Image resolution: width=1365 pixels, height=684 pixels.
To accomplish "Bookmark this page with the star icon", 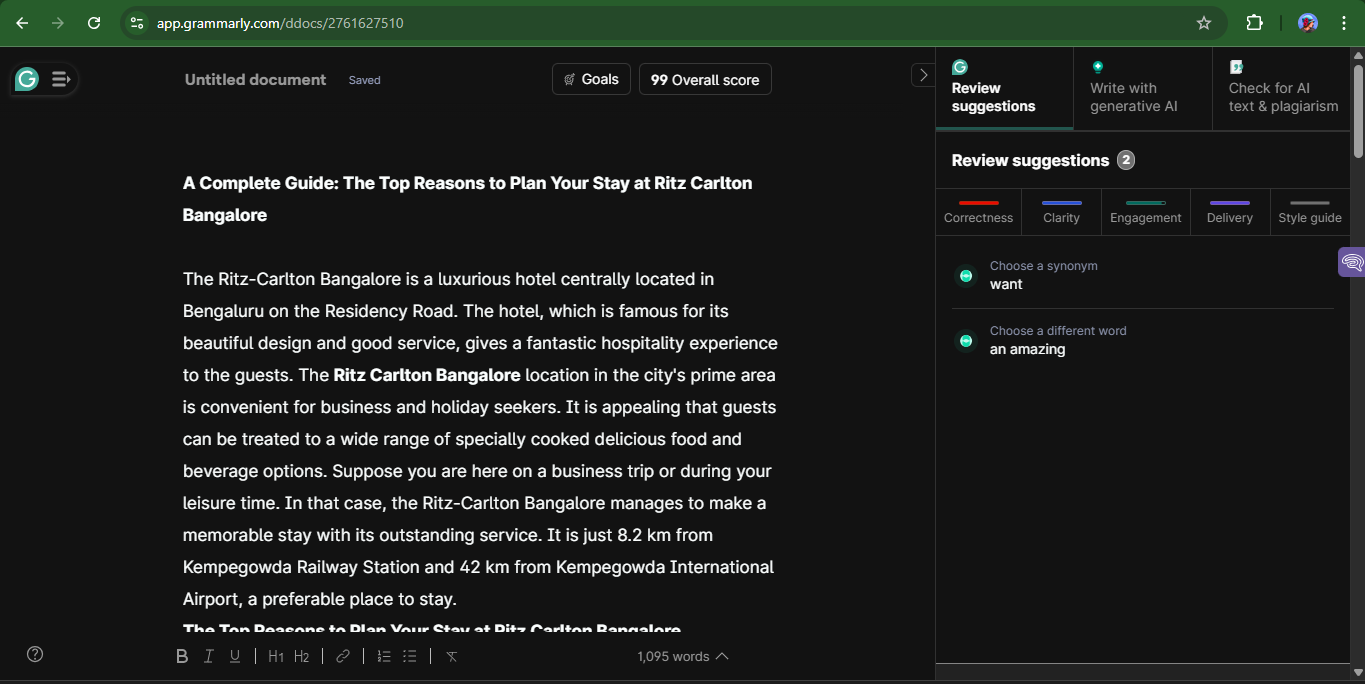I will click(1204, 23).
